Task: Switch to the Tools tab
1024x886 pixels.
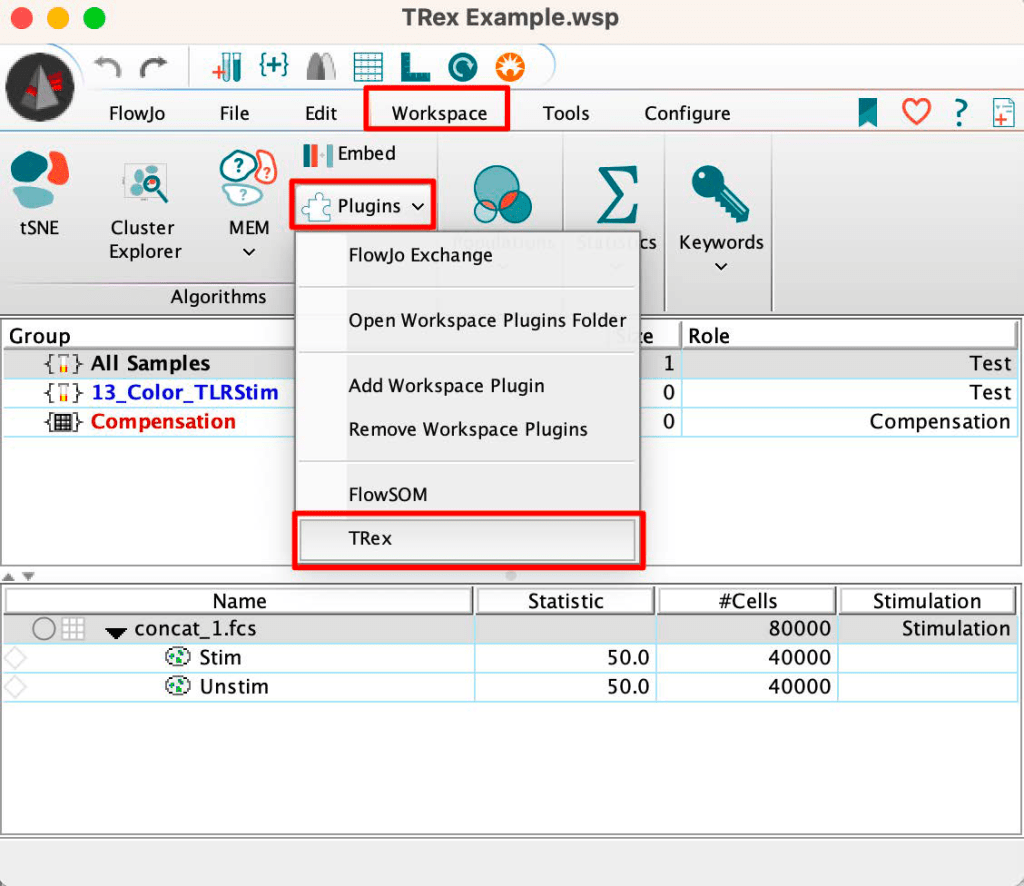Action: pyautogui.click(x=566, y=113)
